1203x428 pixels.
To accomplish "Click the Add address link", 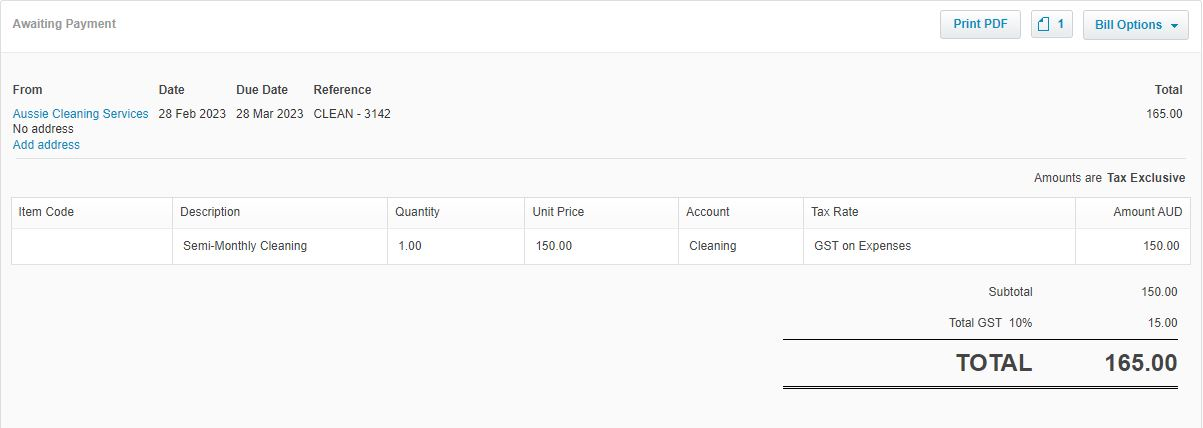I will coord(46,145).
